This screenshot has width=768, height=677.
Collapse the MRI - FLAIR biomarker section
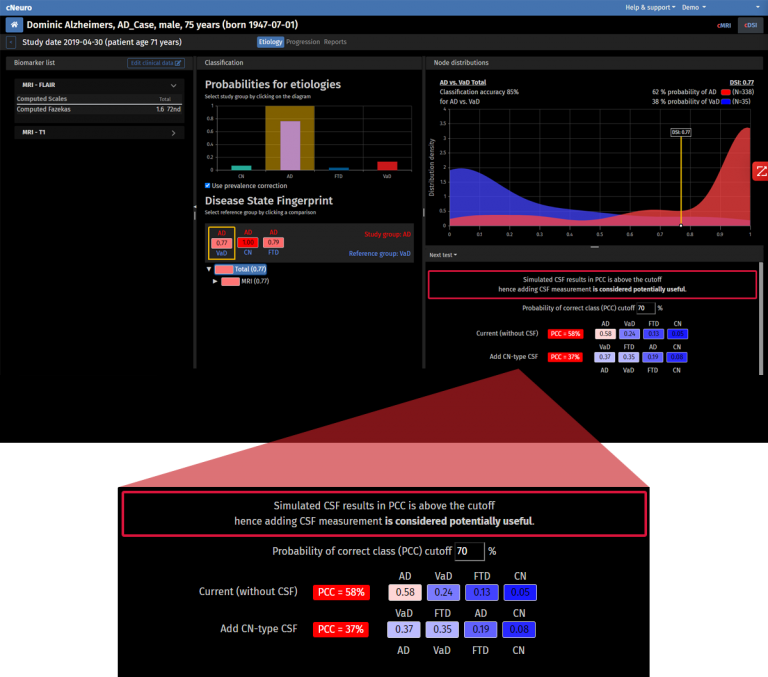coord(173,86)
